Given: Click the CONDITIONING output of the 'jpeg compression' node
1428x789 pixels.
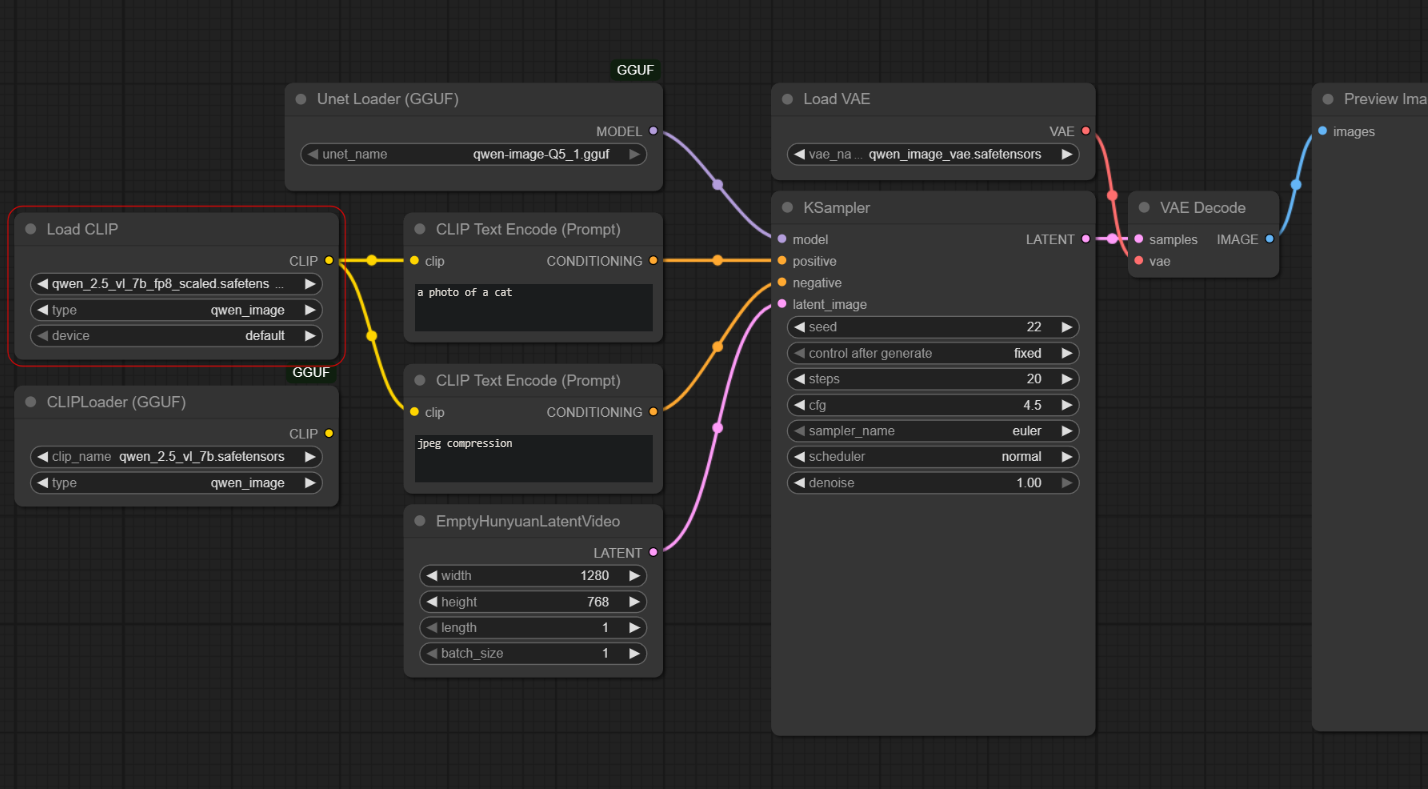Looking at the screenshot, I should [653, 412].
